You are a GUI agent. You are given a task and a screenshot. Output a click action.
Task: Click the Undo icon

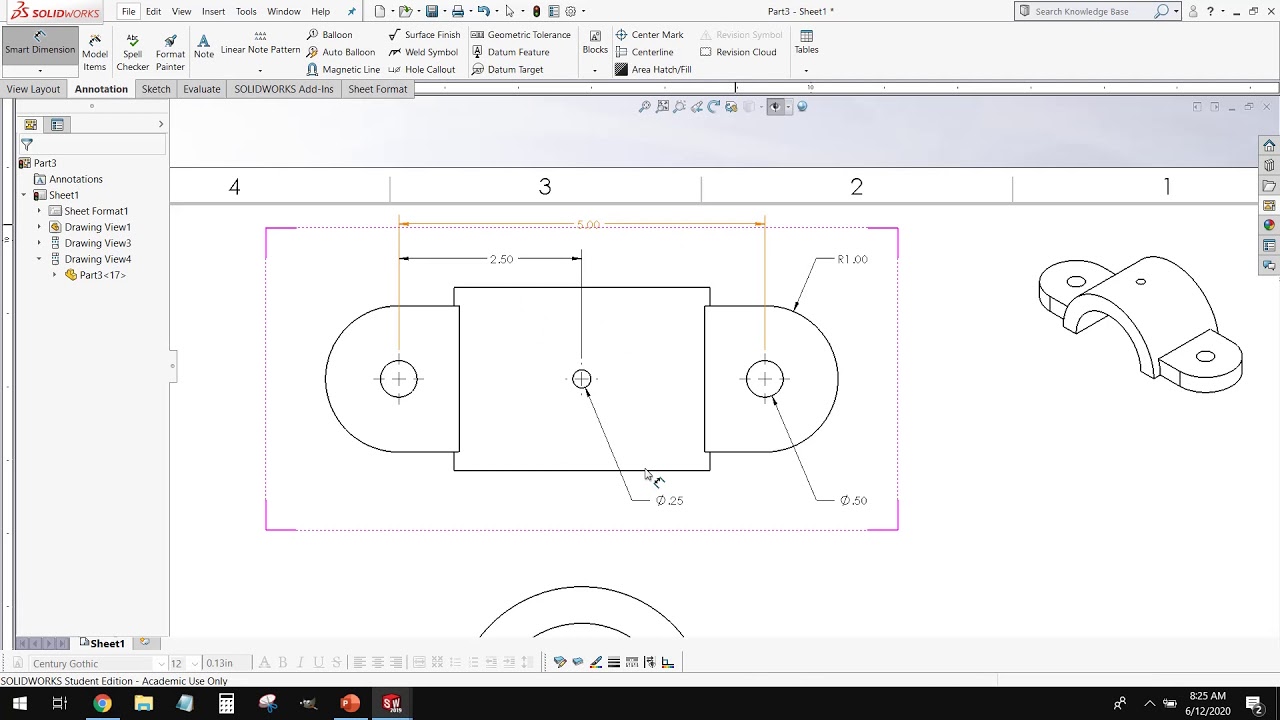(484, 11)
